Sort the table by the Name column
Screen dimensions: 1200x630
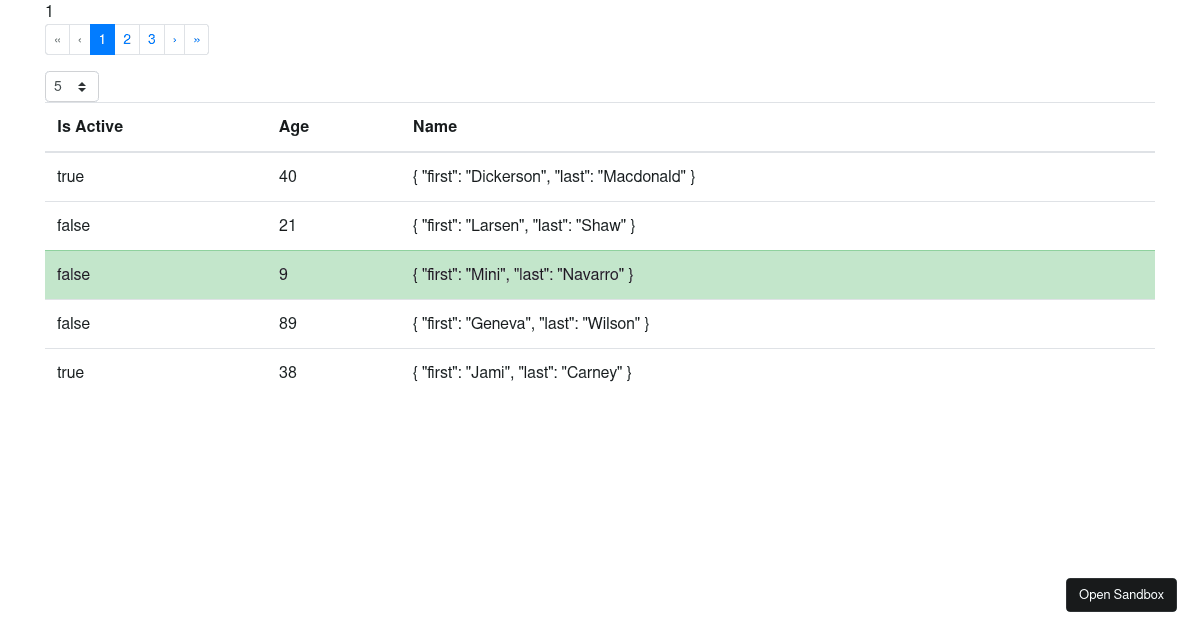point(435,126)
